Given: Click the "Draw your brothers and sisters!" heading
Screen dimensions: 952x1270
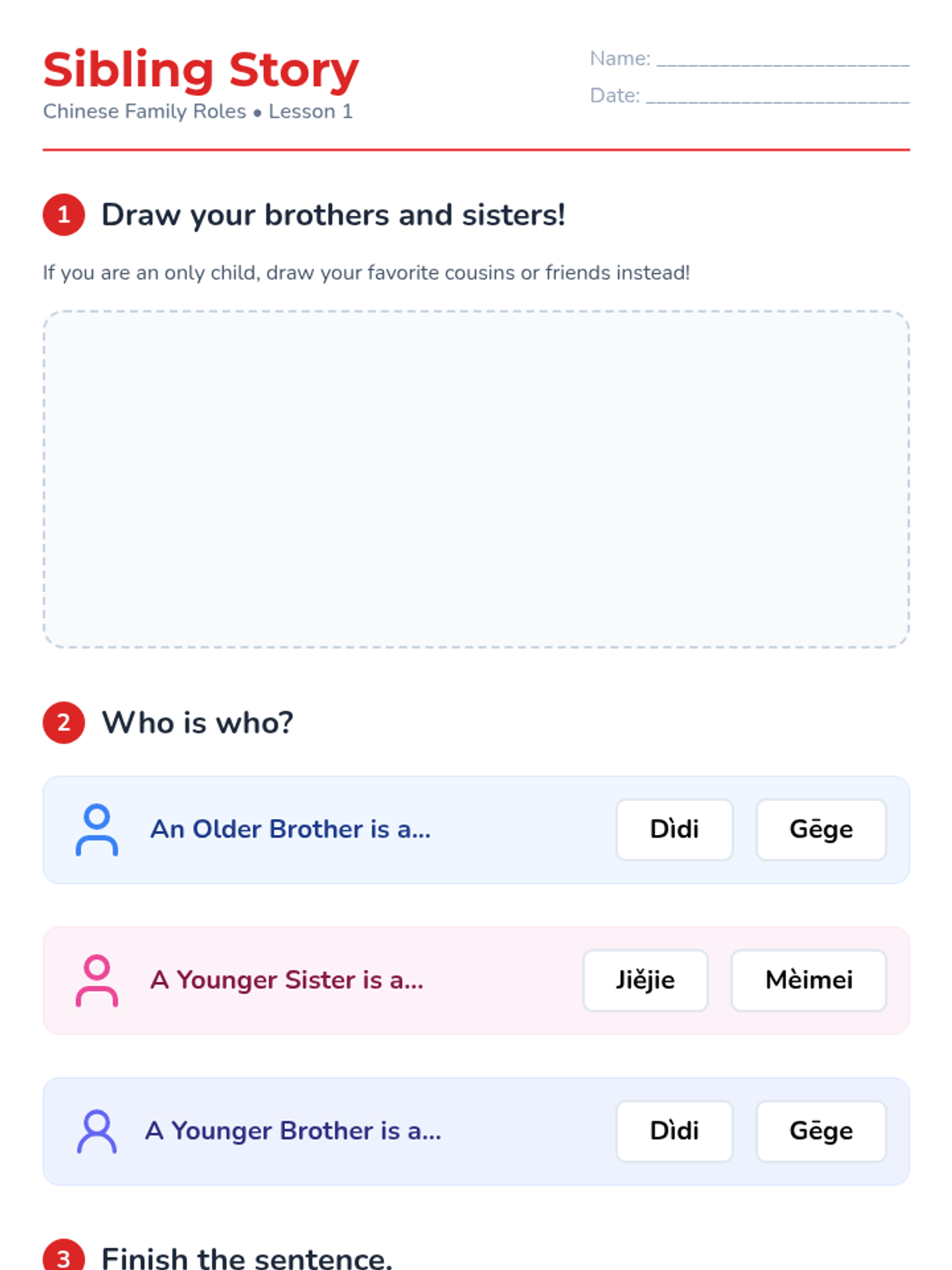Looking at the screenshot, I should click(333, 215).
